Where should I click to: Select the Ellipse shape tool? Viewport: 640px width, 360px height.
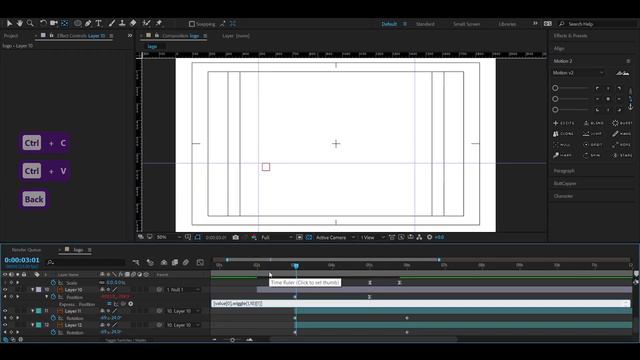(x=78, y=24)
